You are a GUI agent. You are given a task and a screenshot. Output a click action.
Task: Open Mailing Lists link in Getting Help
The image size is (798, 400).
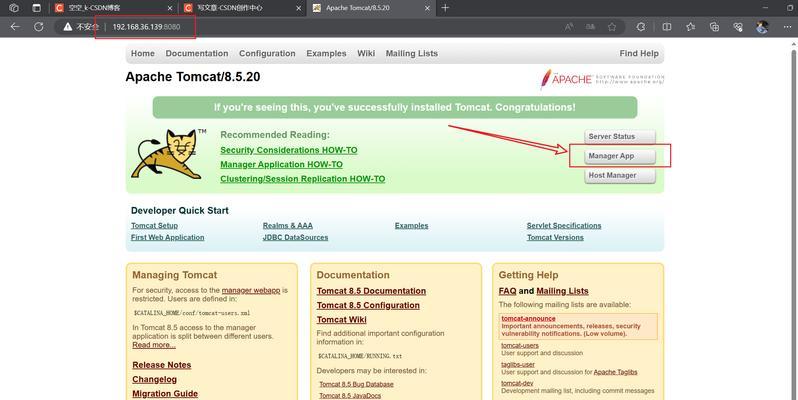[562, 291]
